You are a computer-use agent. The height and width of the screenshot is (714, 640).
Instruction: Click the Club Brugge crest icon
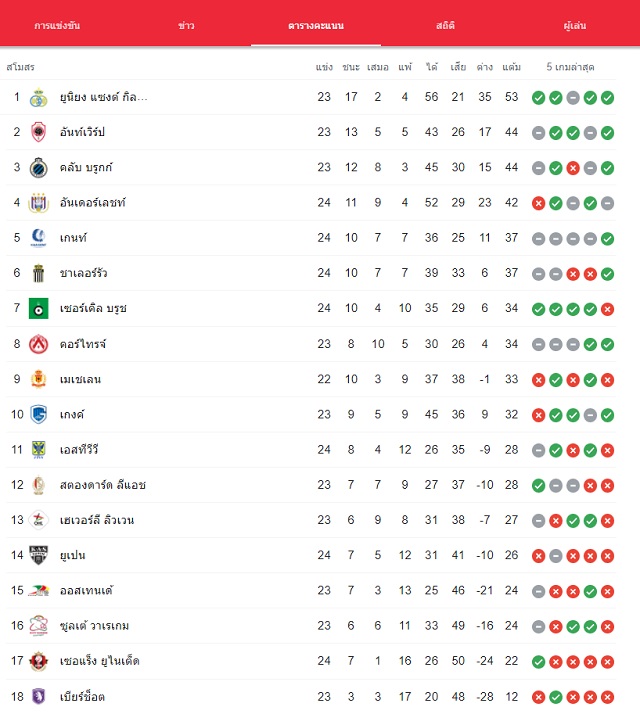(39, 168)
